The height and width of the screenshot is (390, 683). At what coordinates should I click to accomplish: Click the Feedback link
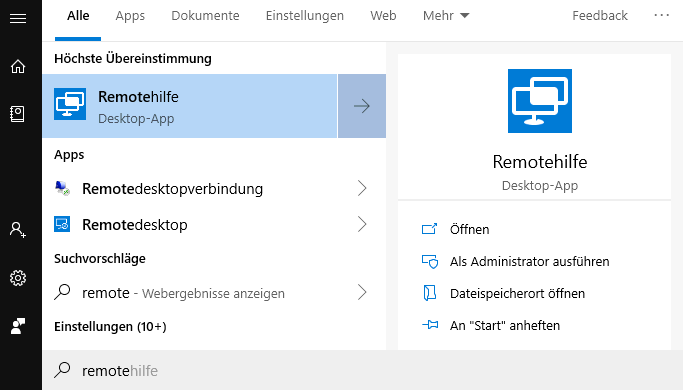coord(600,16)
